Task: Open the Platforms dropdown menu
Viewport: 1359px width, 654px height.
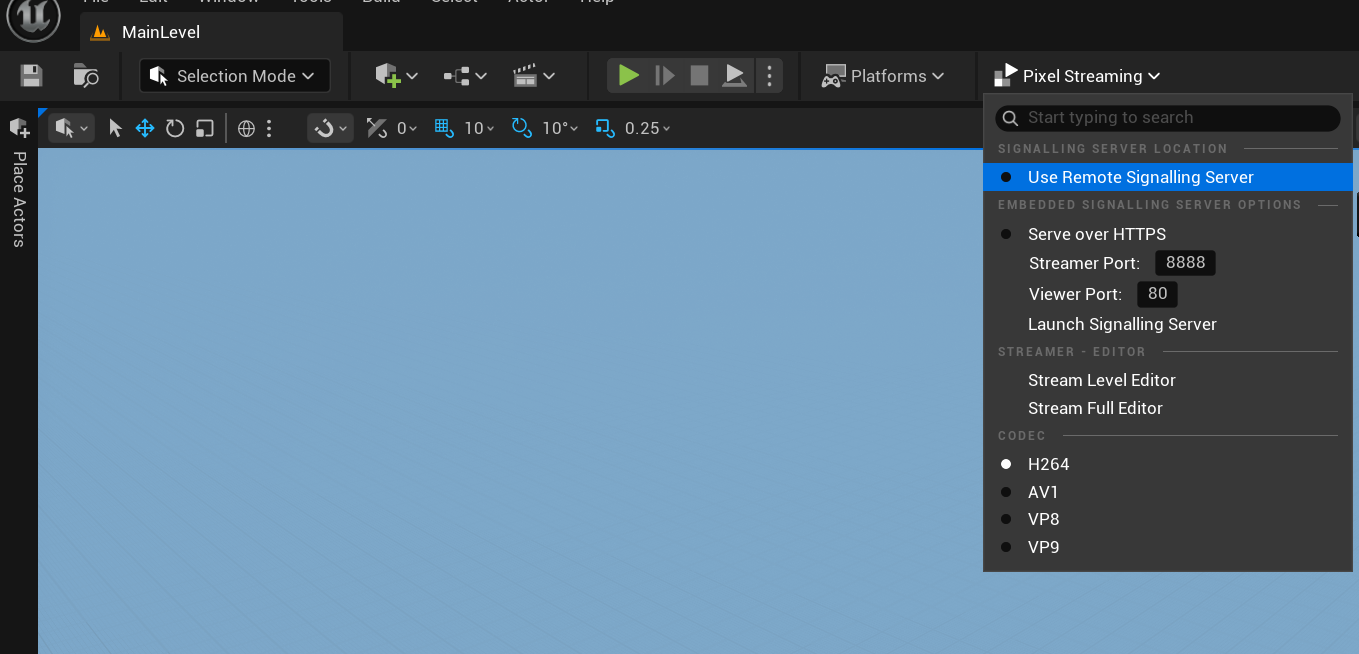Action: pyautogui.click(x=884, y=76)
